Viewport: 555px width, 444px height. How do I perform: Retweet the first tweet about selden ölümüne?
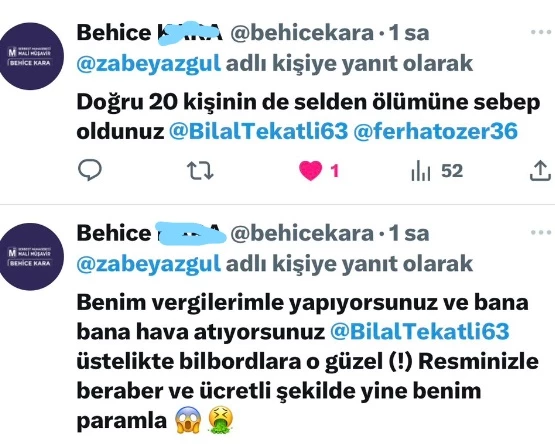(200, 171)
